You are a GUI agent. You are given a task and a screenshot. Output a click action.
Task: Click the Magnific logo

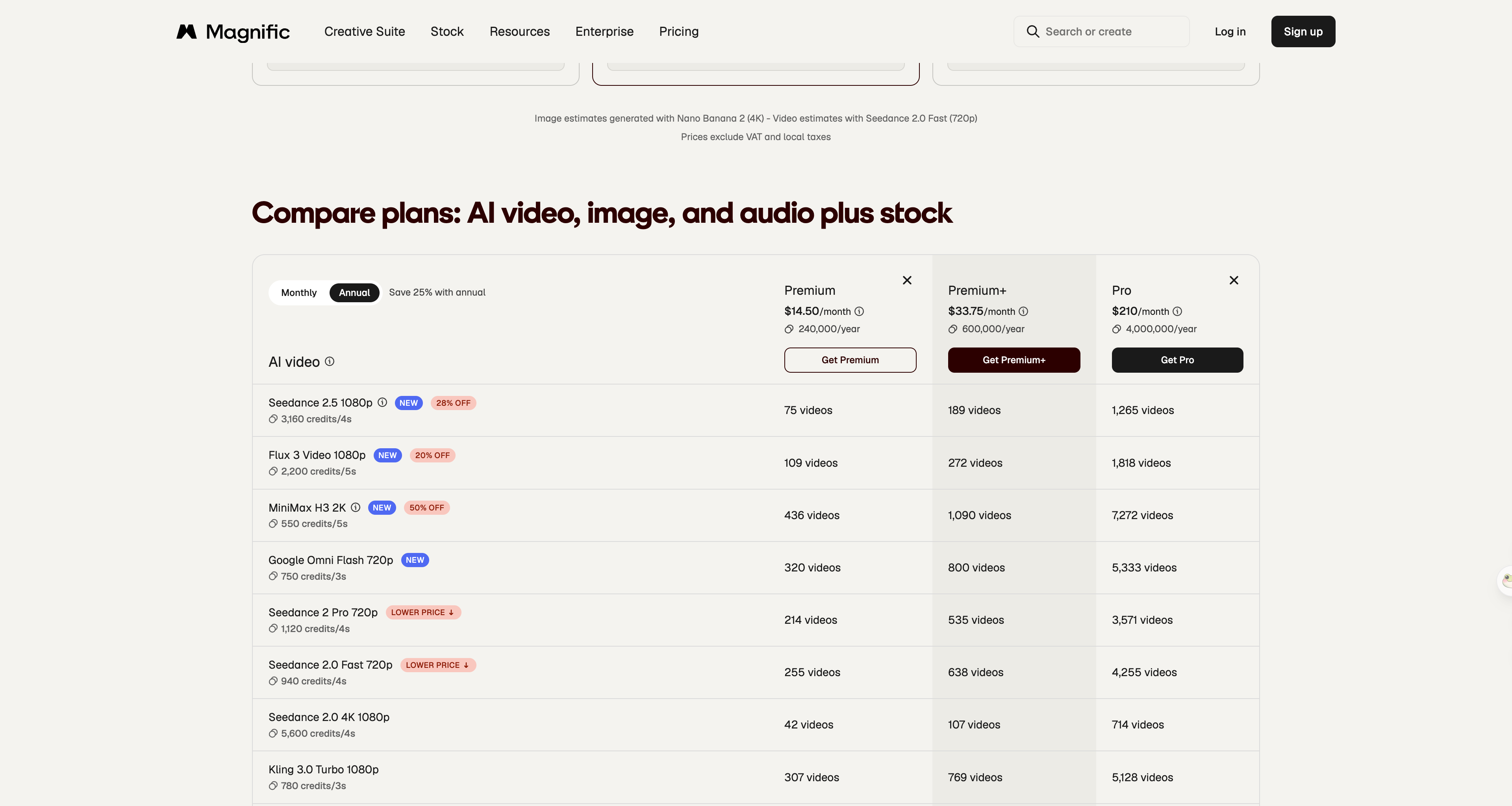(233, 31)
